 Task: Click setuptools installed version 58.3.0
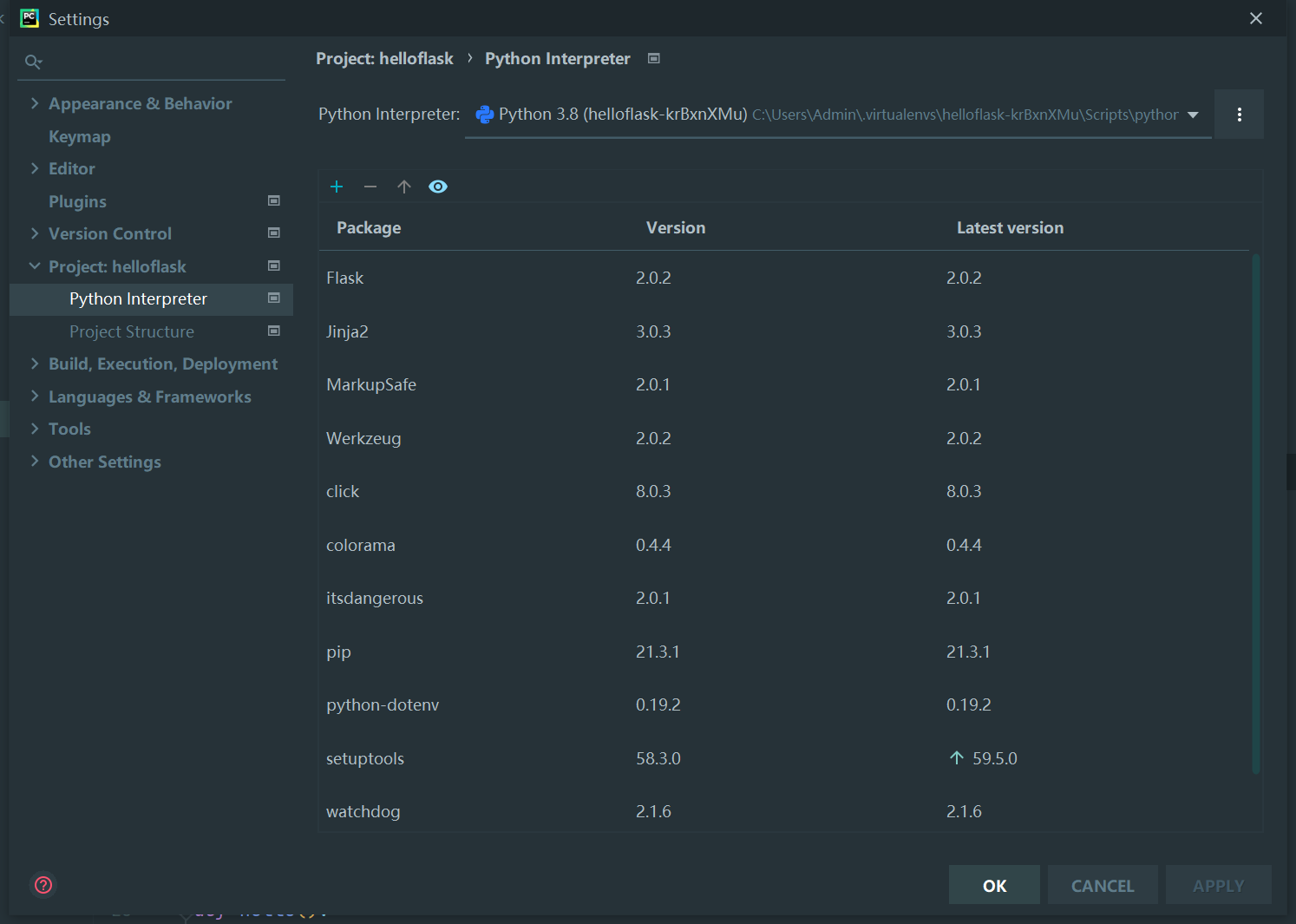click(658, 758)
